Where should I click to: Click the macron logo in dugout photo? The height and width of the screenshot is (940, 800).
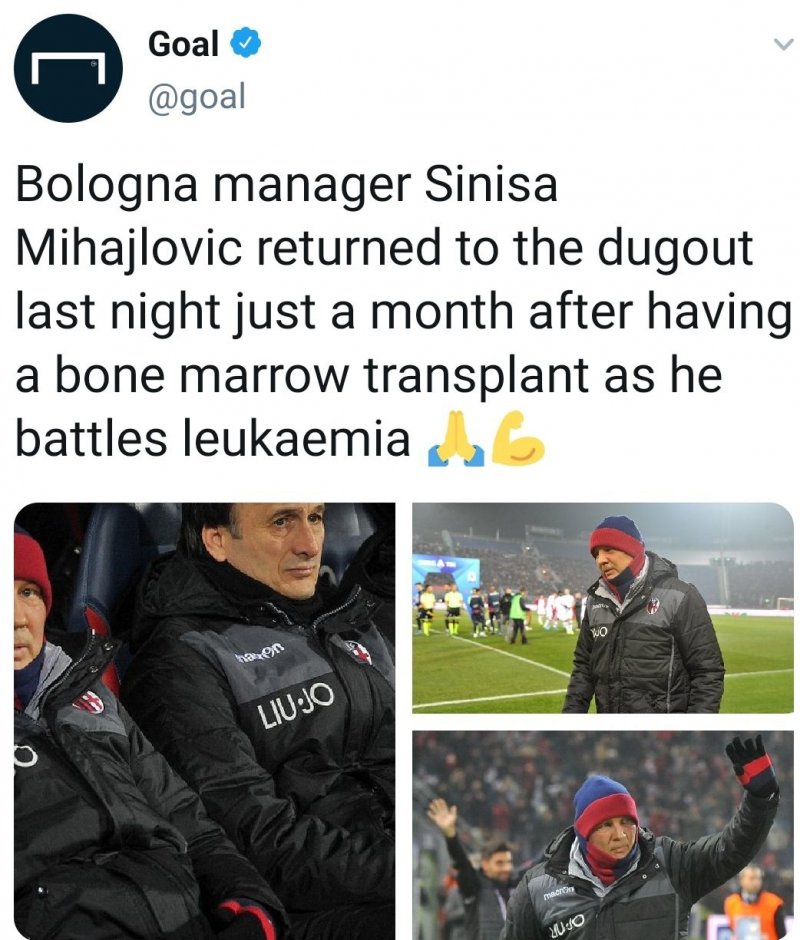[259, 653]
